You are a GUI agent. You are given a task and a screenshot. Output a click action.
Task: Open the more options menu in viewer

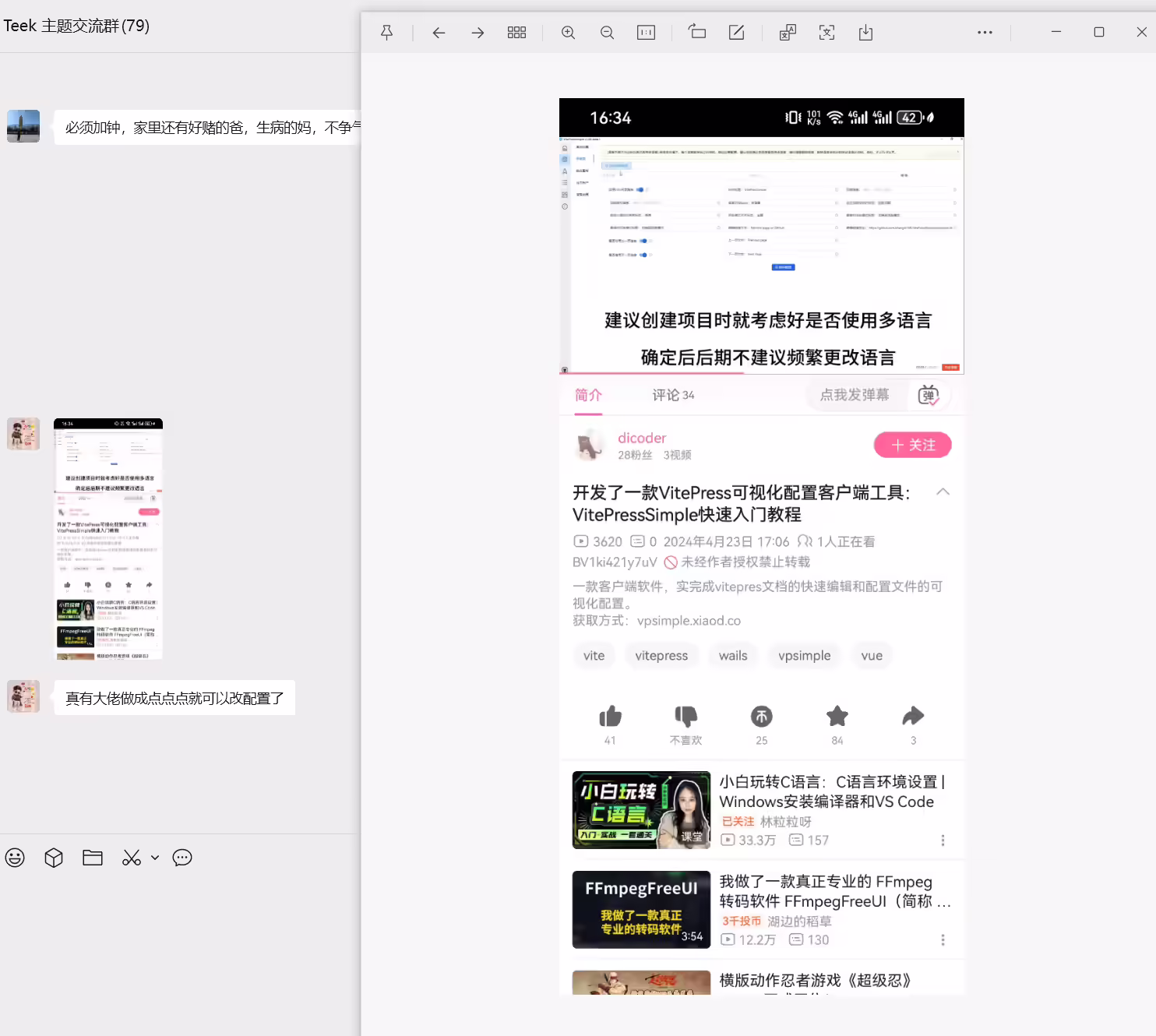click(985, 33)
